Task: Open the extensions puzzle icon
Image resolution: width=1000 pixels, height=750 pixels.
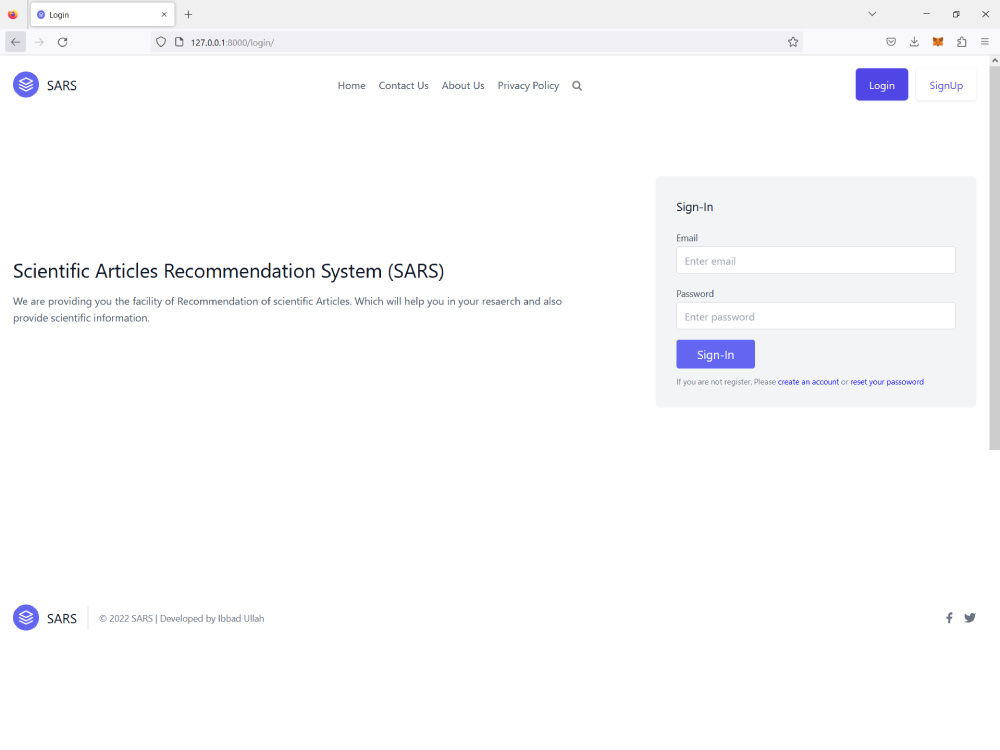Action: pyautogui.click(x=961, y=42)
